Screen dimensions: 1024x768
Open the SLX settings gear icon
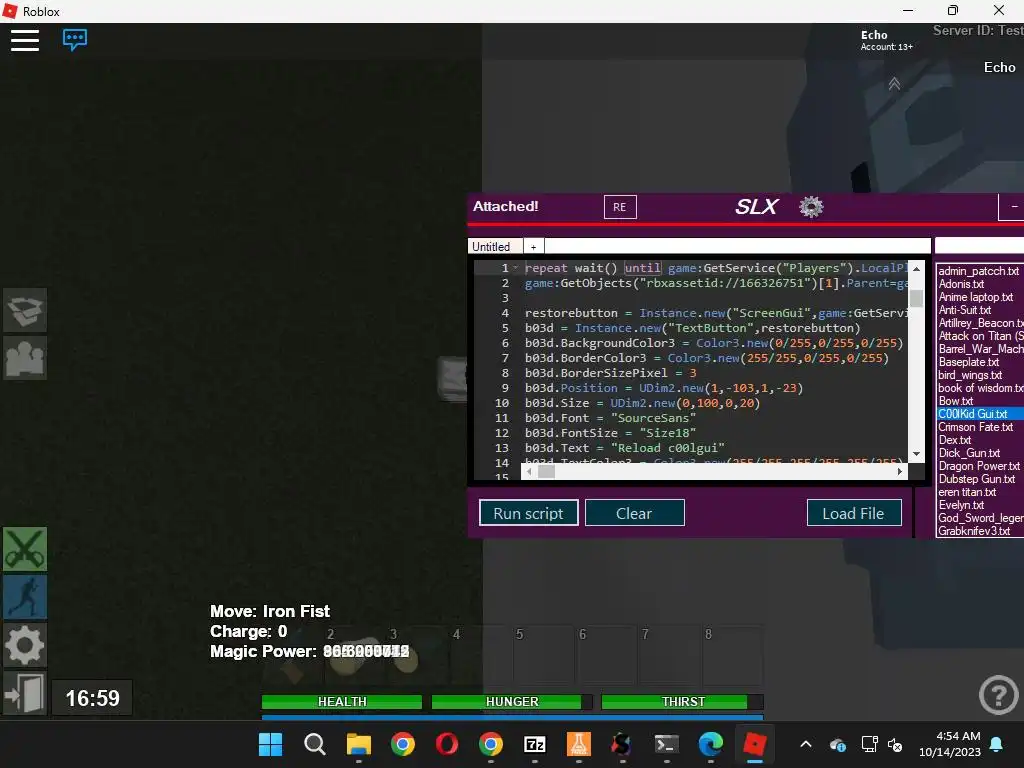pos(811,207)
